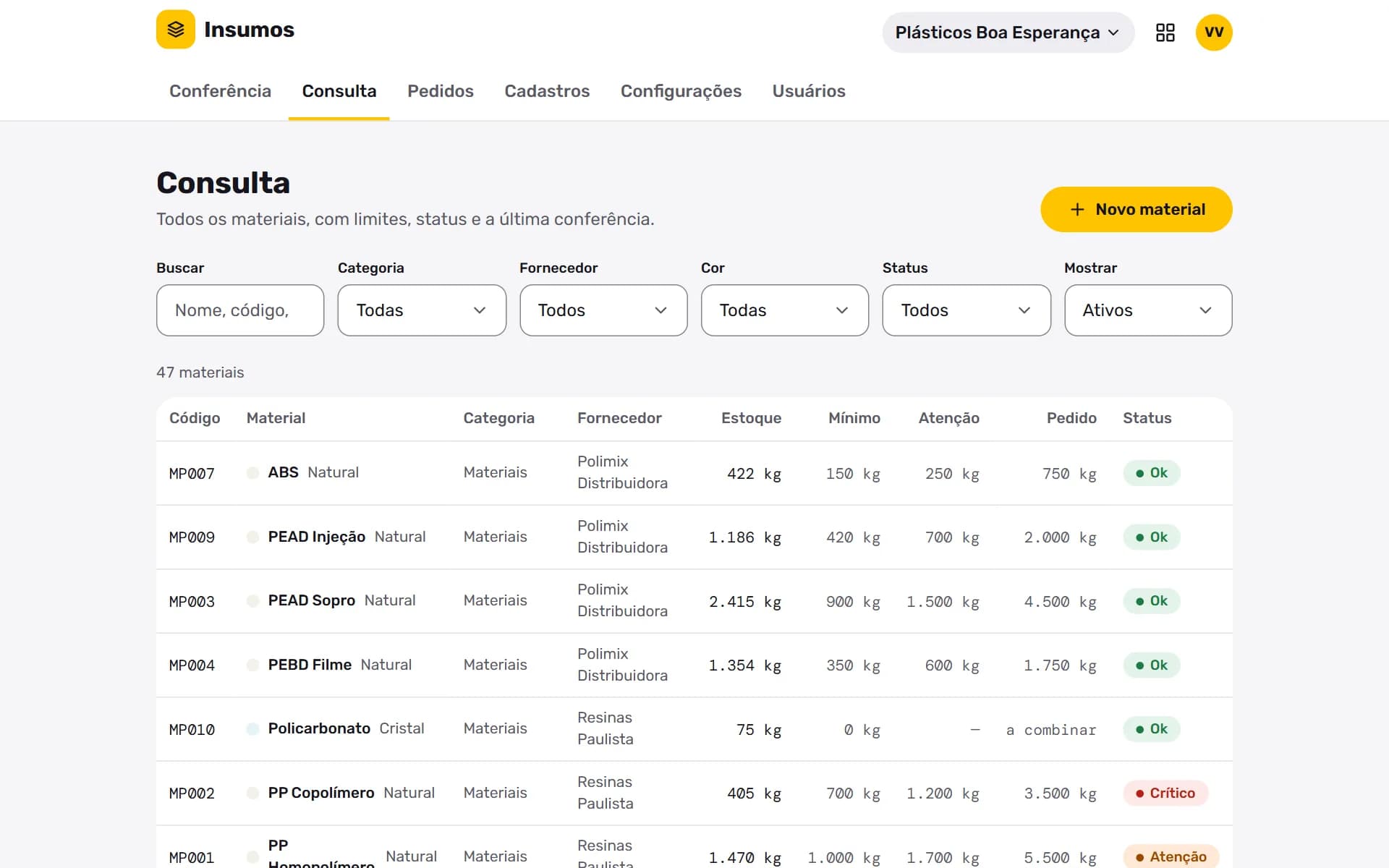Click the Ok status badge for MP007
This screenshot has width=1389, height=868.
coord(1152,473)
